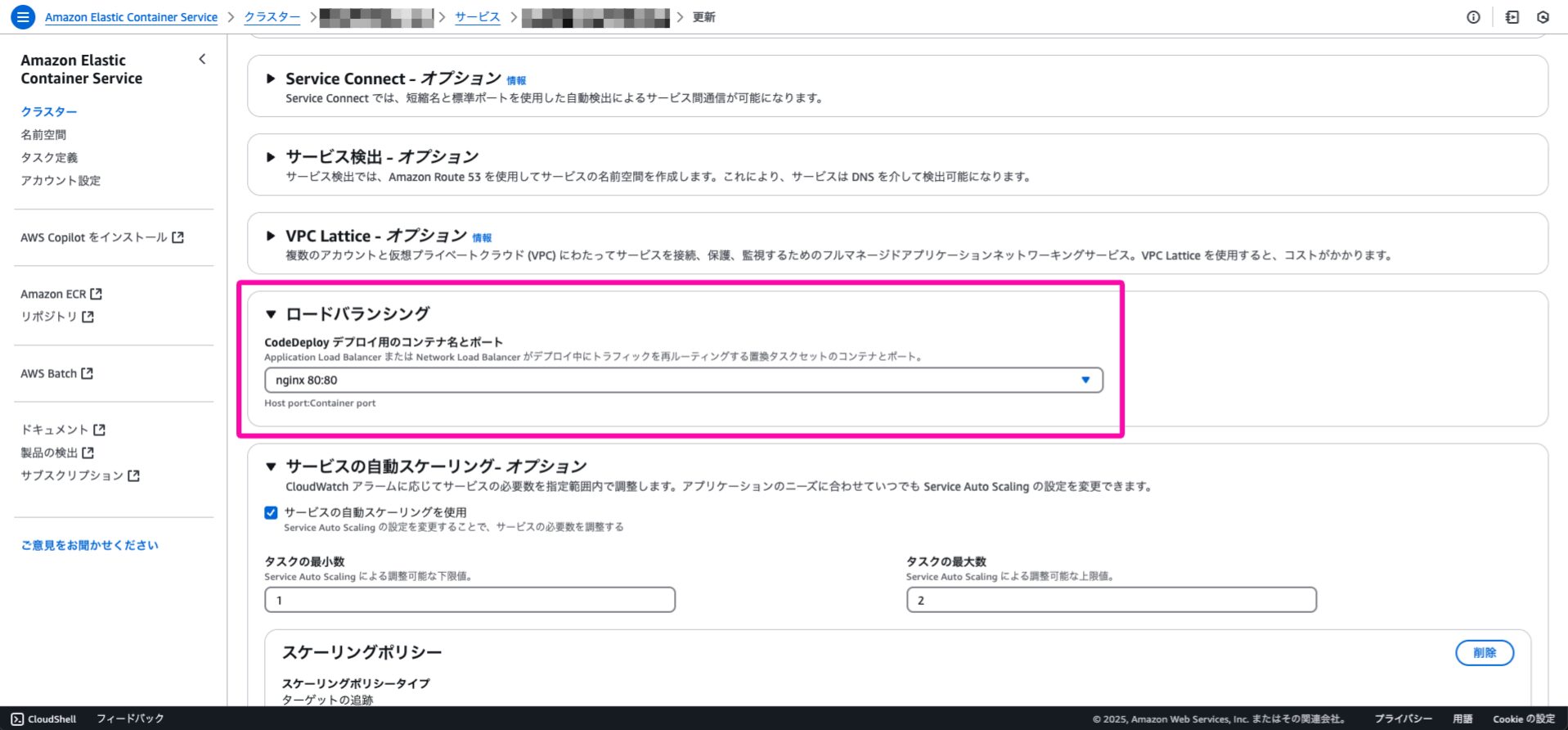Click サービス breadcrumb link
The width and height of the screenshot is (1568, 730).
pyautogui.click(x=477, y=17)
